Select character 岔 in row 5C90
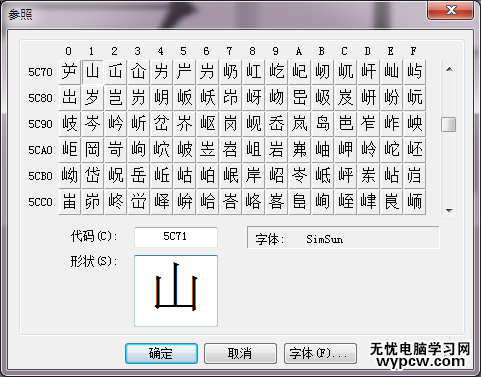Viewport: 481px width, 377px height. click(x=162, y=124)
